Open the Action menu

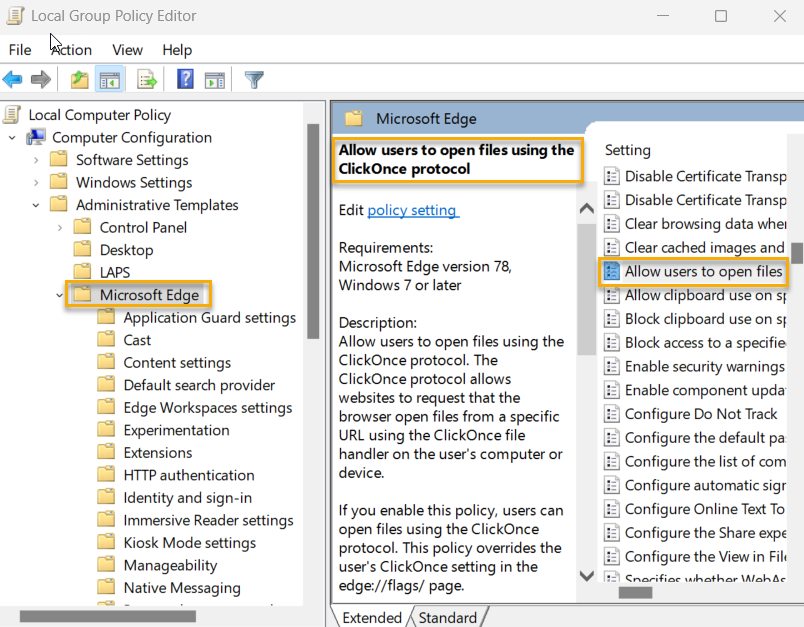click(x=70, y=49)
